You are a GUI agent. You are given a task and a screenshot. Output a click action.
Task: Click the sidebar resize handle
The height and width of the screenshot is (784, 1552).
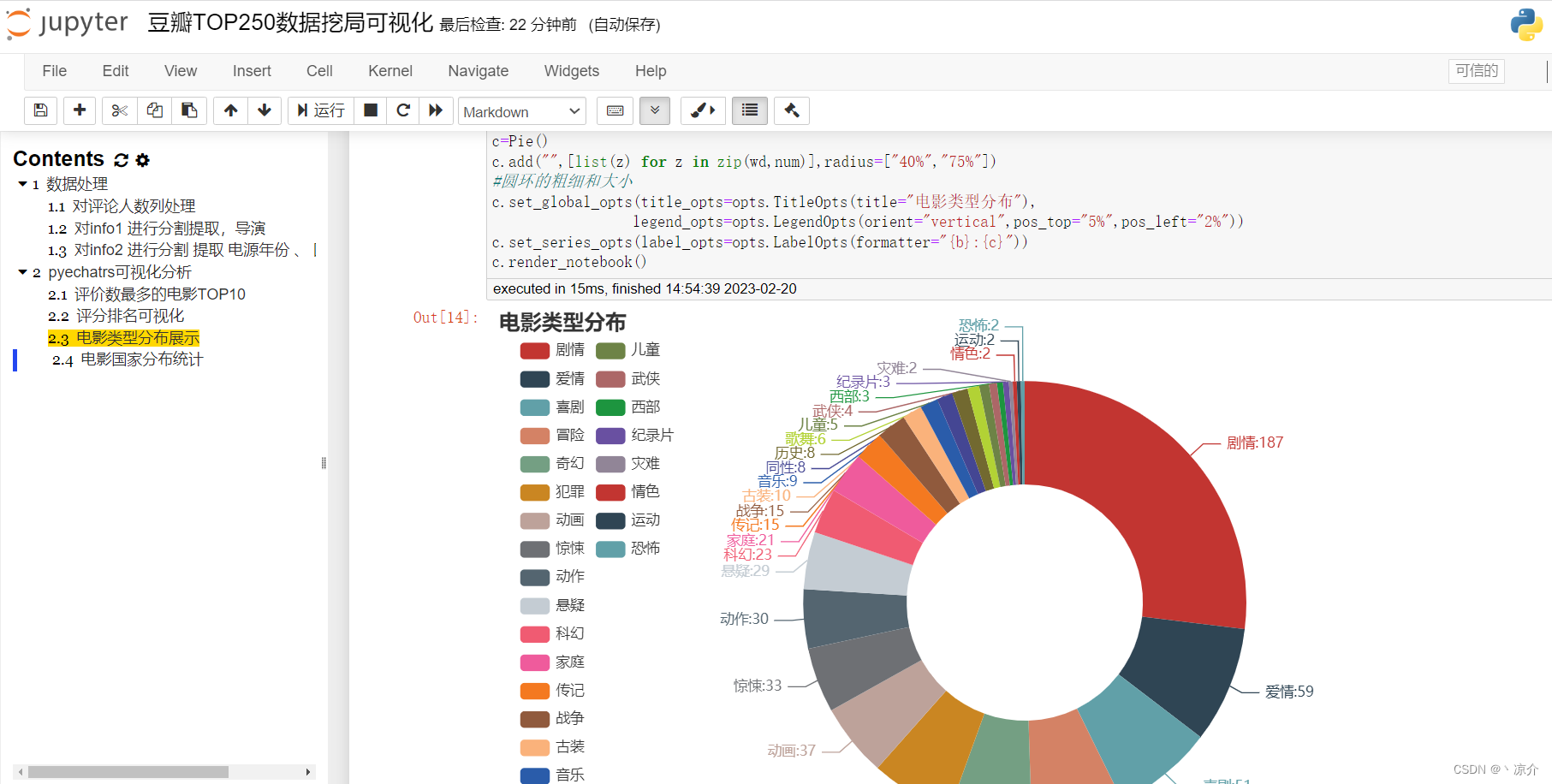324,463
